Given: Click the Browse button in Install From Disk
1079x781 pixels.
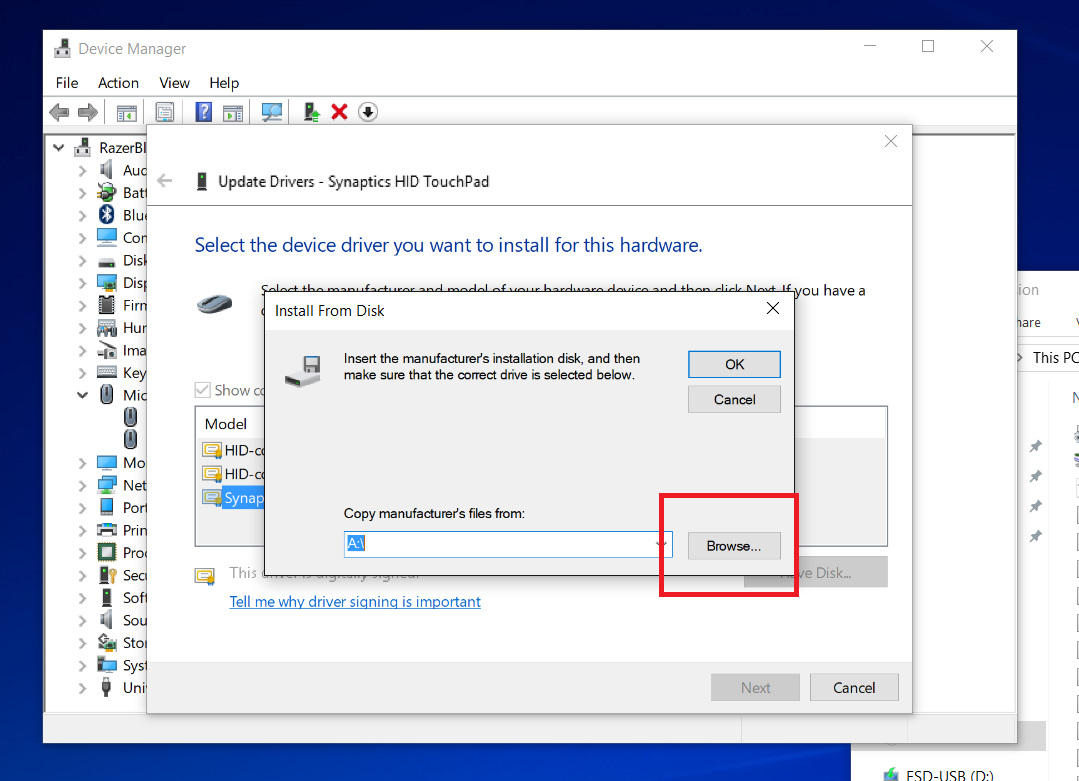Looking at the screenshot, I should (x=734, y=545).
